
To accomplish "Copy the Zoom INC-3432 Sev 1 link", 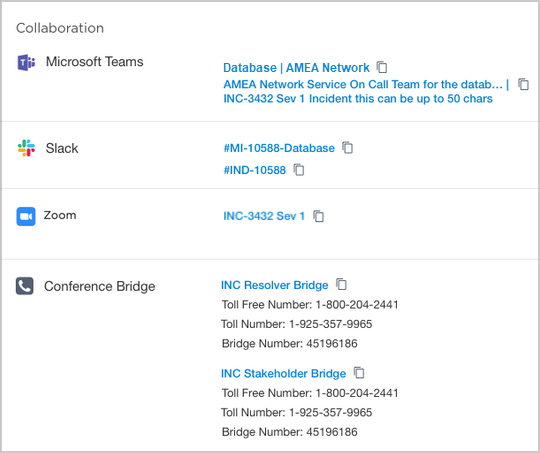I will tap(318, 216).
